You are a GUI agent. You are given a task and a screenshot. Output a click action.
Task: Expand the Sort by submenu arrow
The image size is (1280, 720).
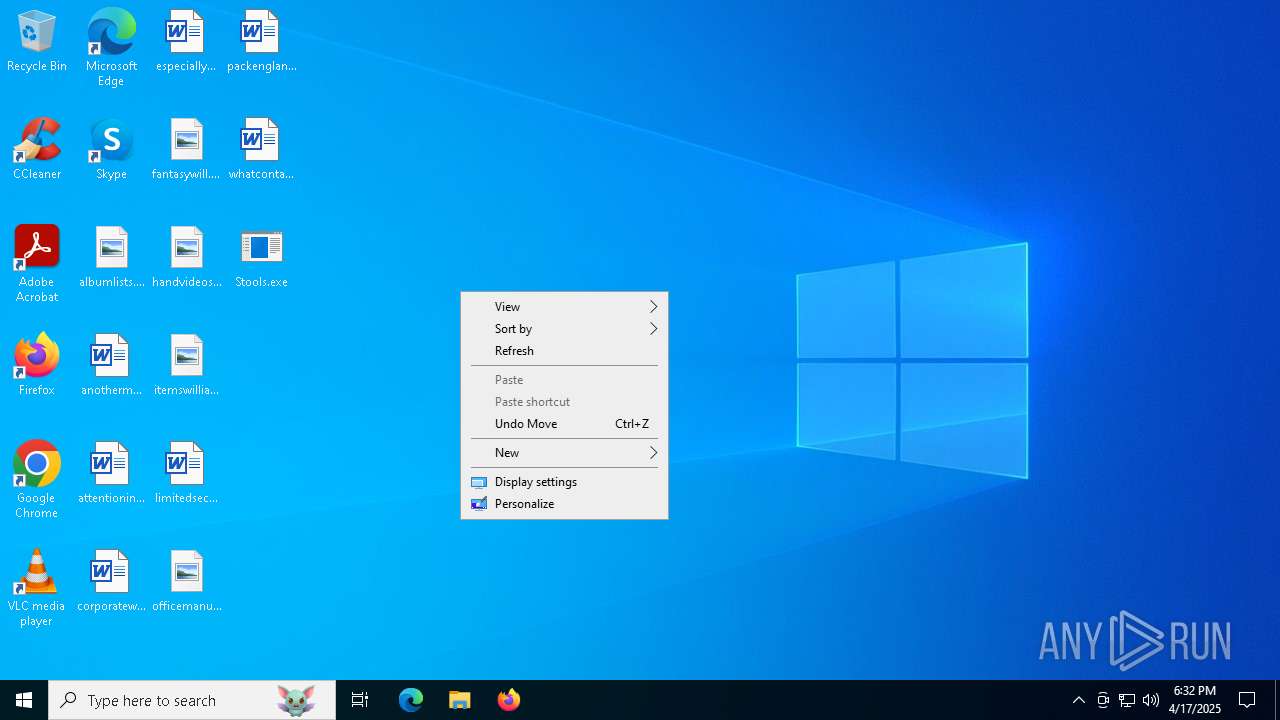tap(653, 329)
